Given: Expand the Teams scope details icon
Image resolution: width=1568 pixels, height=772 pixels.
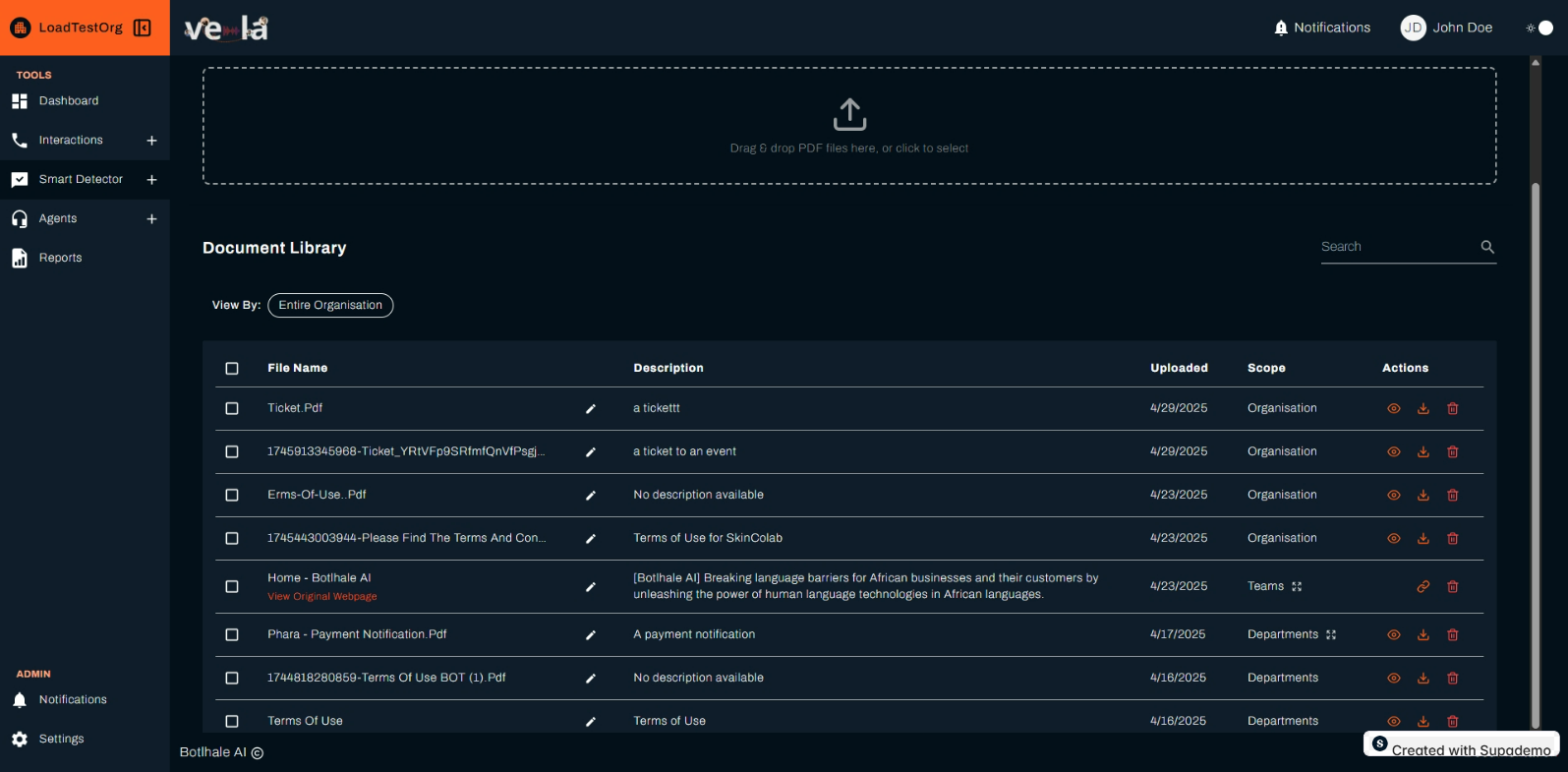Looking at the screenshot, I should (1297, 586).
